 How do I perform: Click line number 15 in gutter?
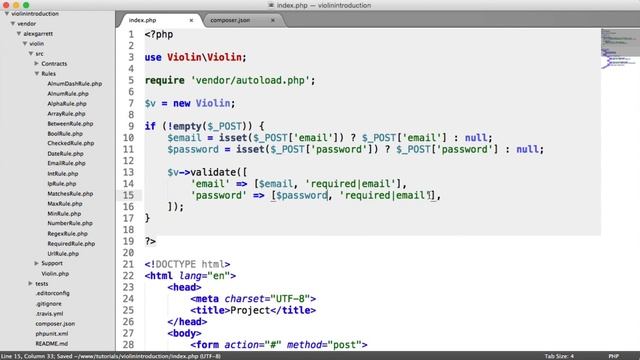(128, 195)
